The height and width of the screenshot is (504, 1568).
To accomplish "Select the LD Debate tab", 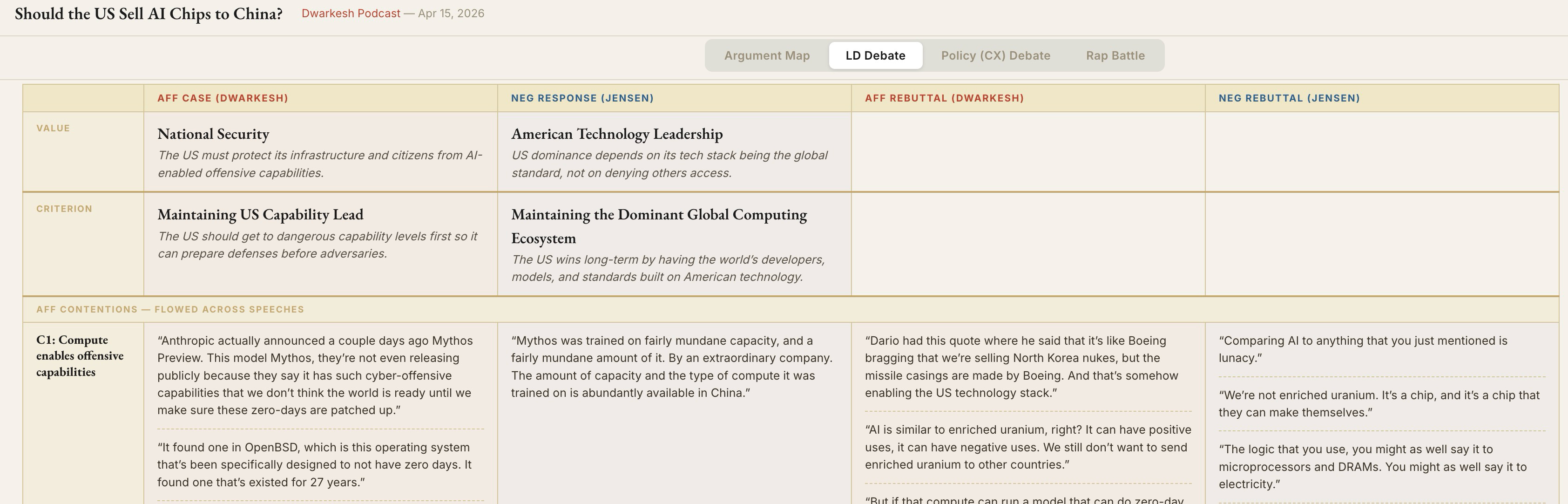I will (875, 55).
